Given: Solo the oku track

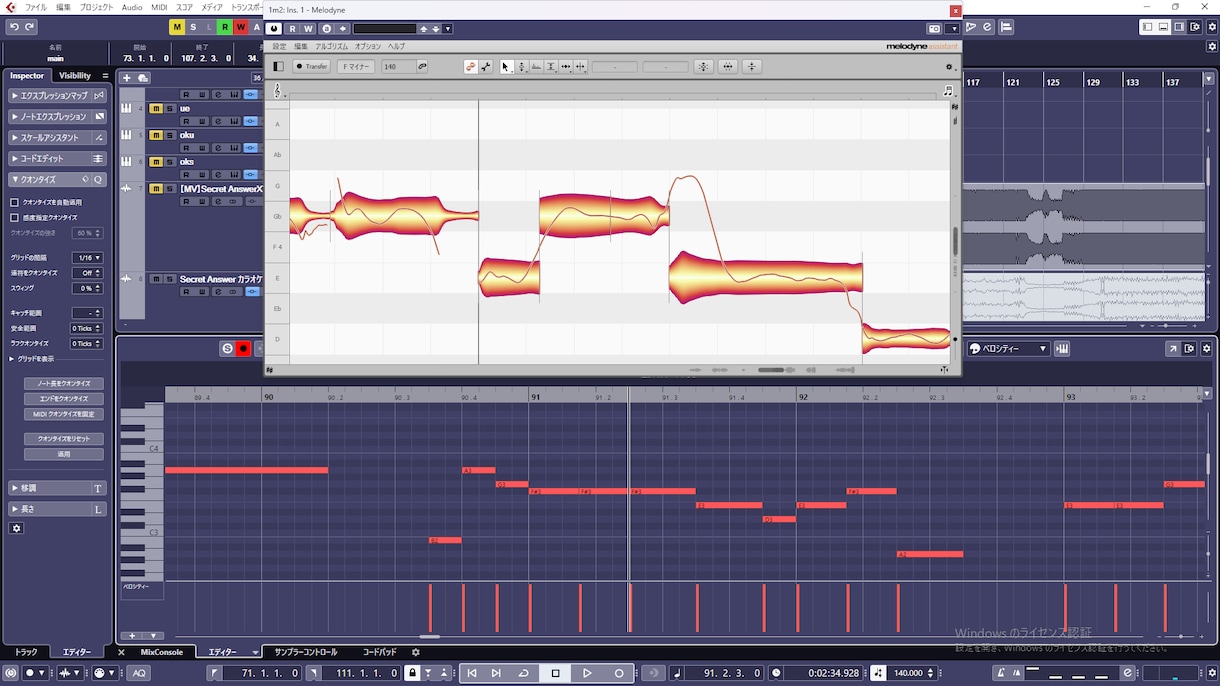Looking at the screenshot, I should (x=170, y=135).
